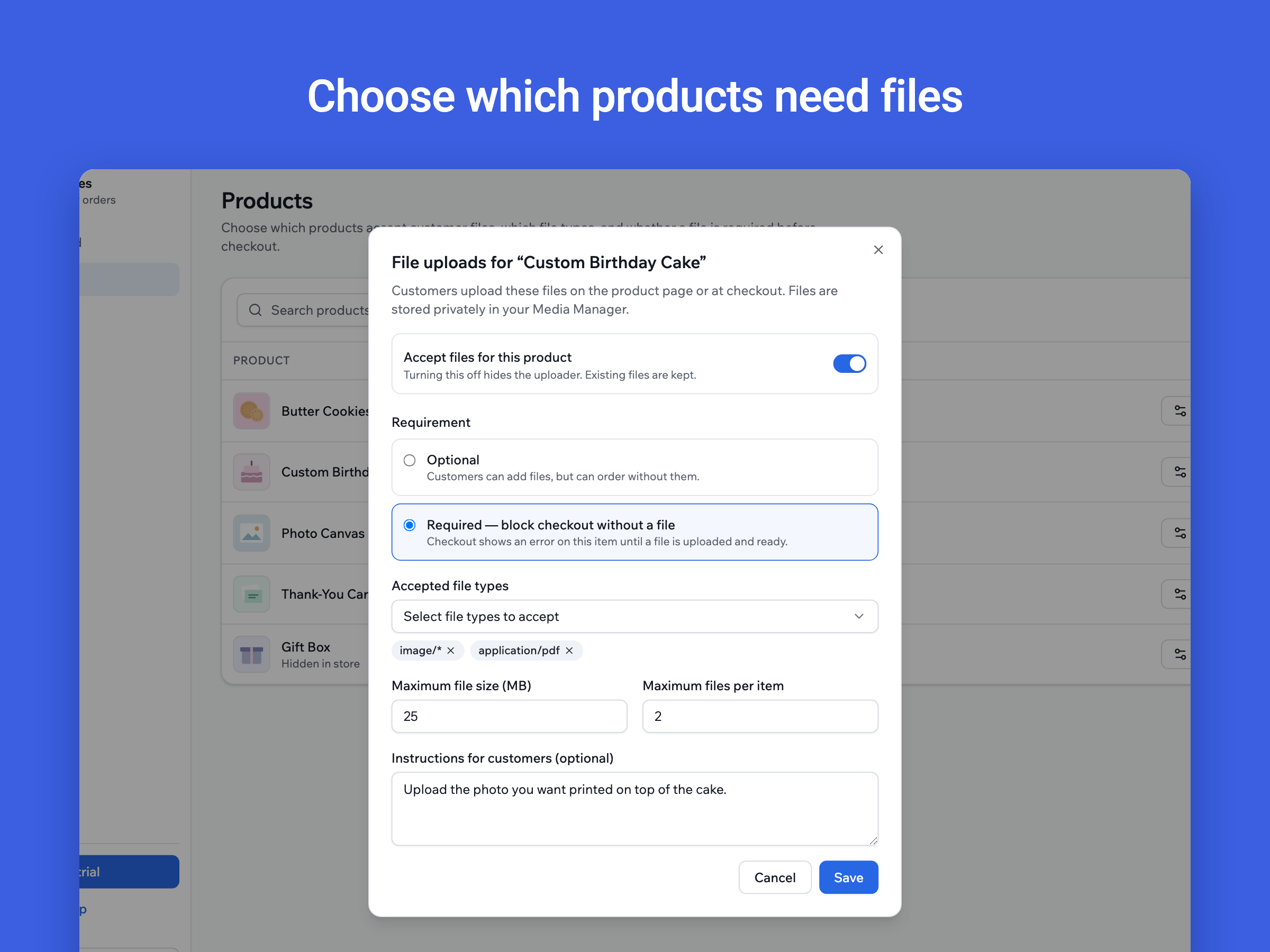Save the file upload settings
The height and width of the screenshot is (952, 1270).
[x=848, y=877]
